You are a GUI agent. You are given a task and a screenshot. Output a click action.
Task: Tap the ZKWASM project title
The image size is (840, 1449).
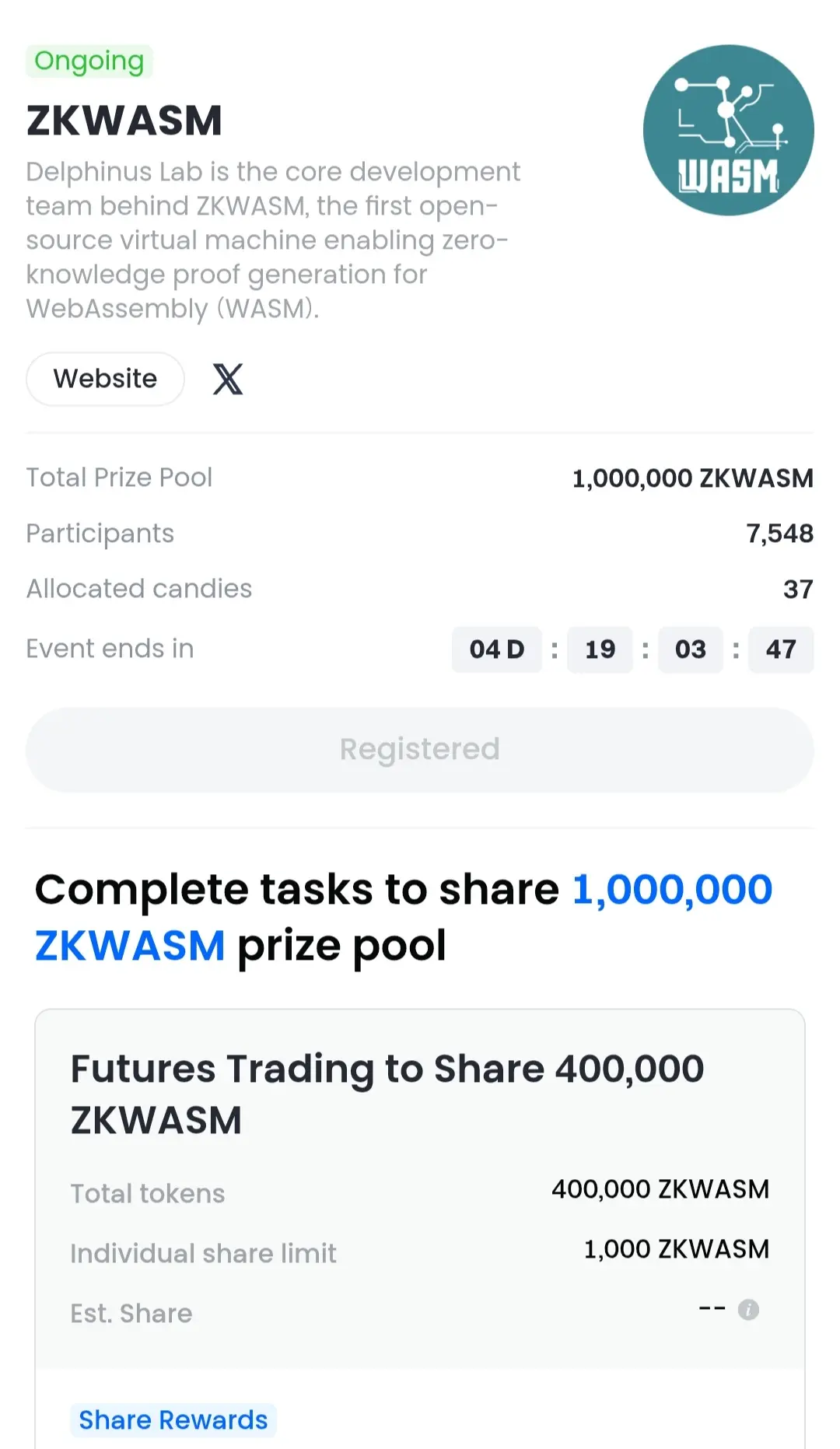click(124, 121)
